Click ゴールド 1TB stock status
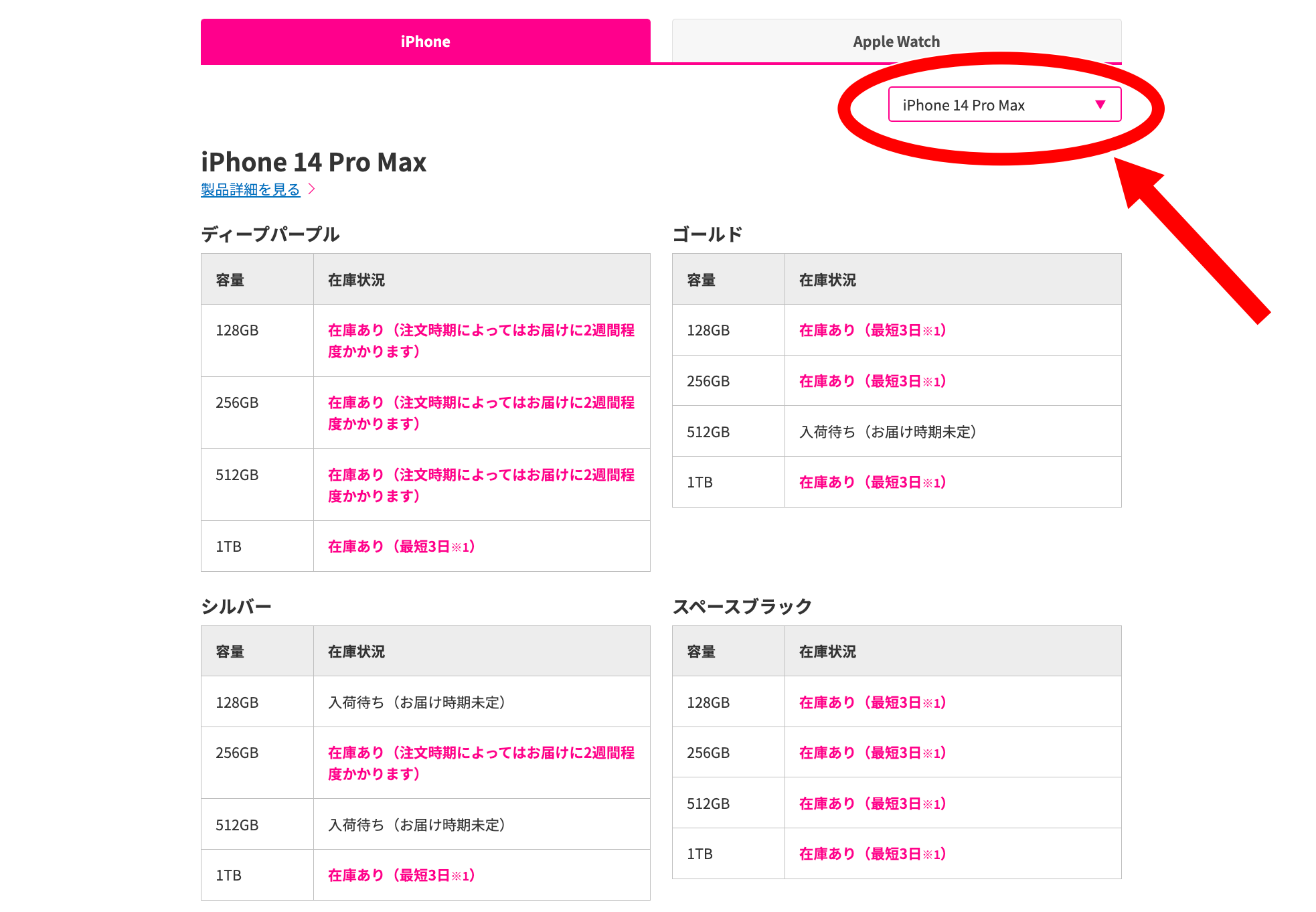The width and height of the screenshot is (1316, 912). pyautogui.click(x=873, y=482)
